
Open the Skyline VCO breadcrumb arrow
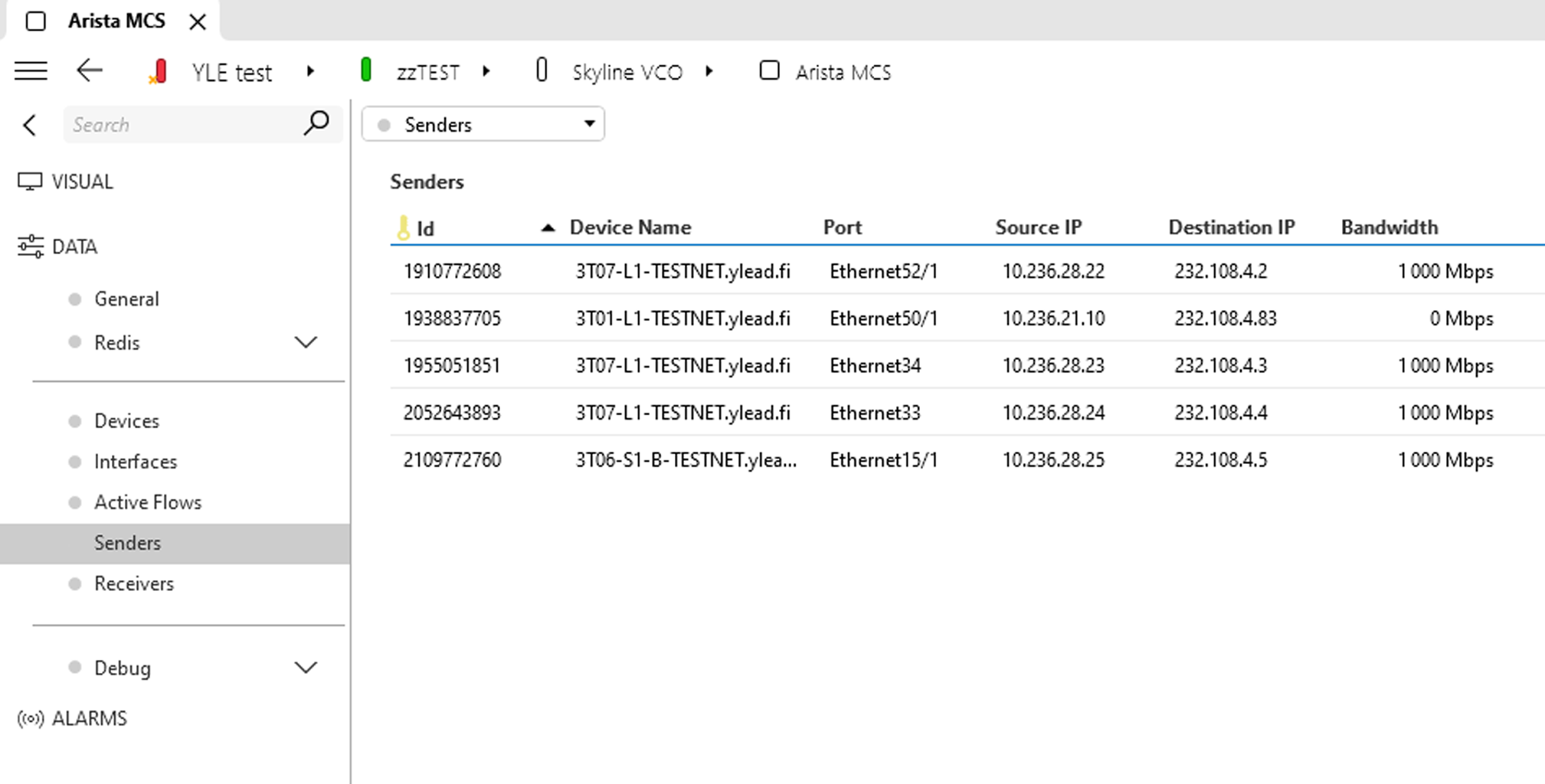tap(709, 71)
